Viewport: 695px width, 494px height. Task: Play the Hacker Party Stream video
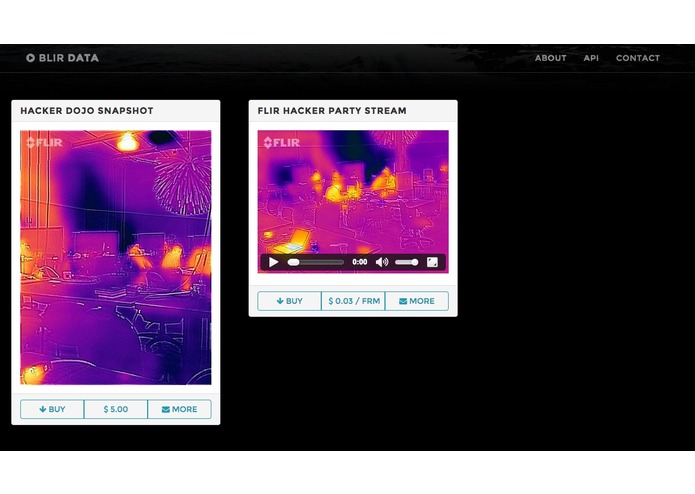pyautogui.click(x=273, y=262)
